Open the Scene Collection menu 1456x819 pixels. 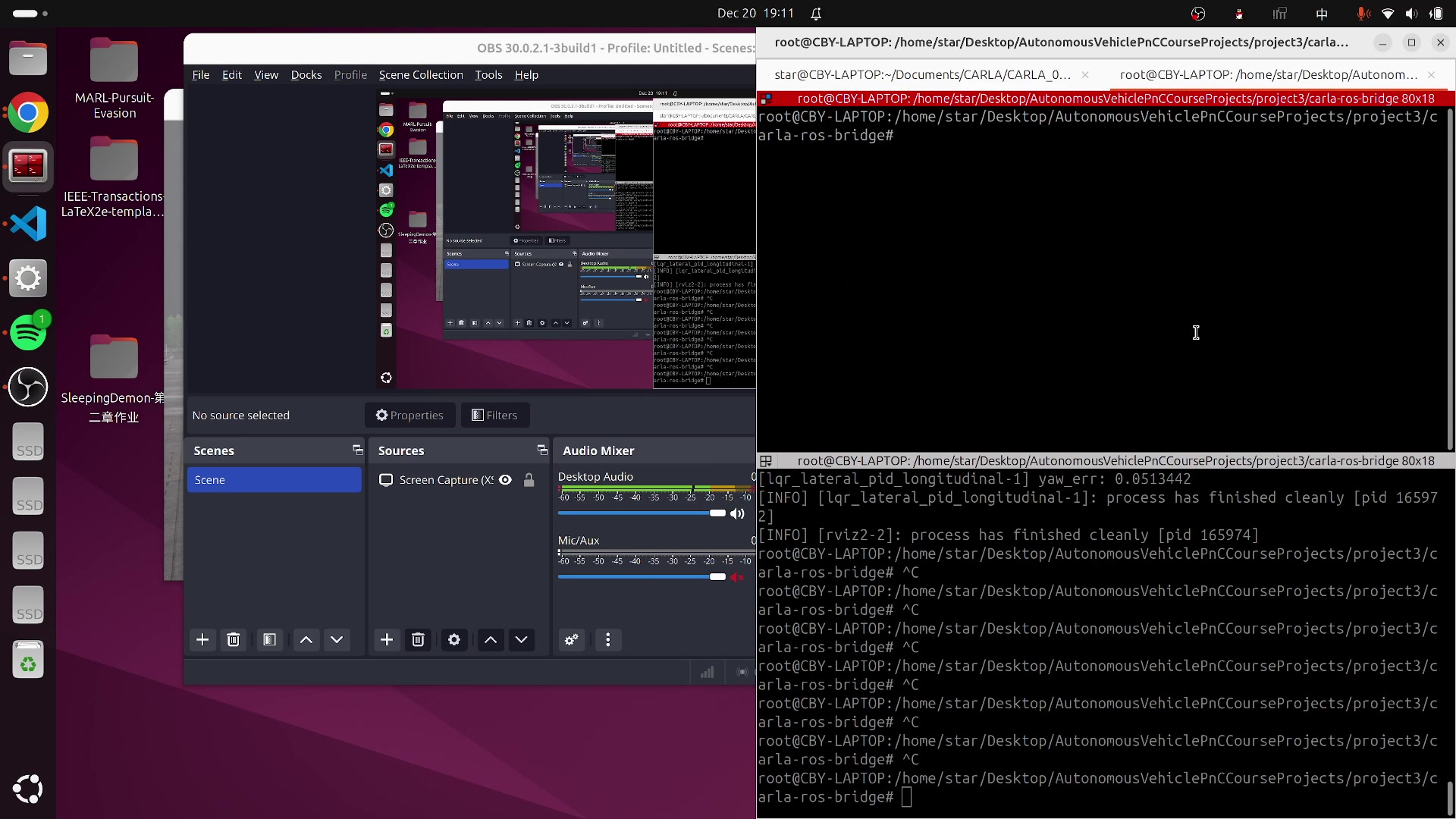tap(421, 75)
